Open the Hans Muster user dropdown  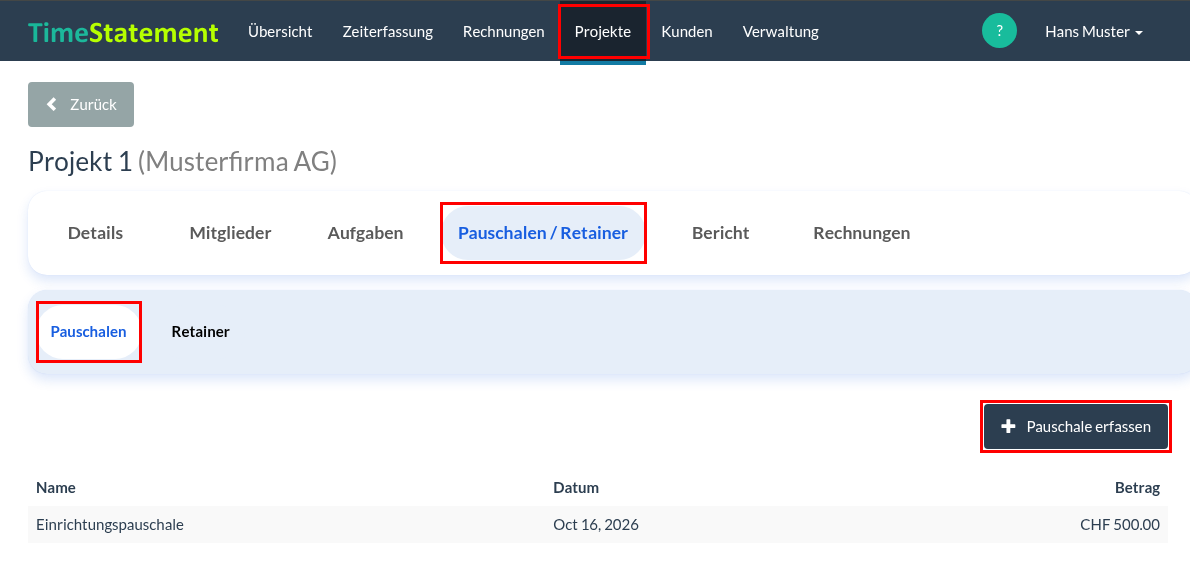(1094, 32)
